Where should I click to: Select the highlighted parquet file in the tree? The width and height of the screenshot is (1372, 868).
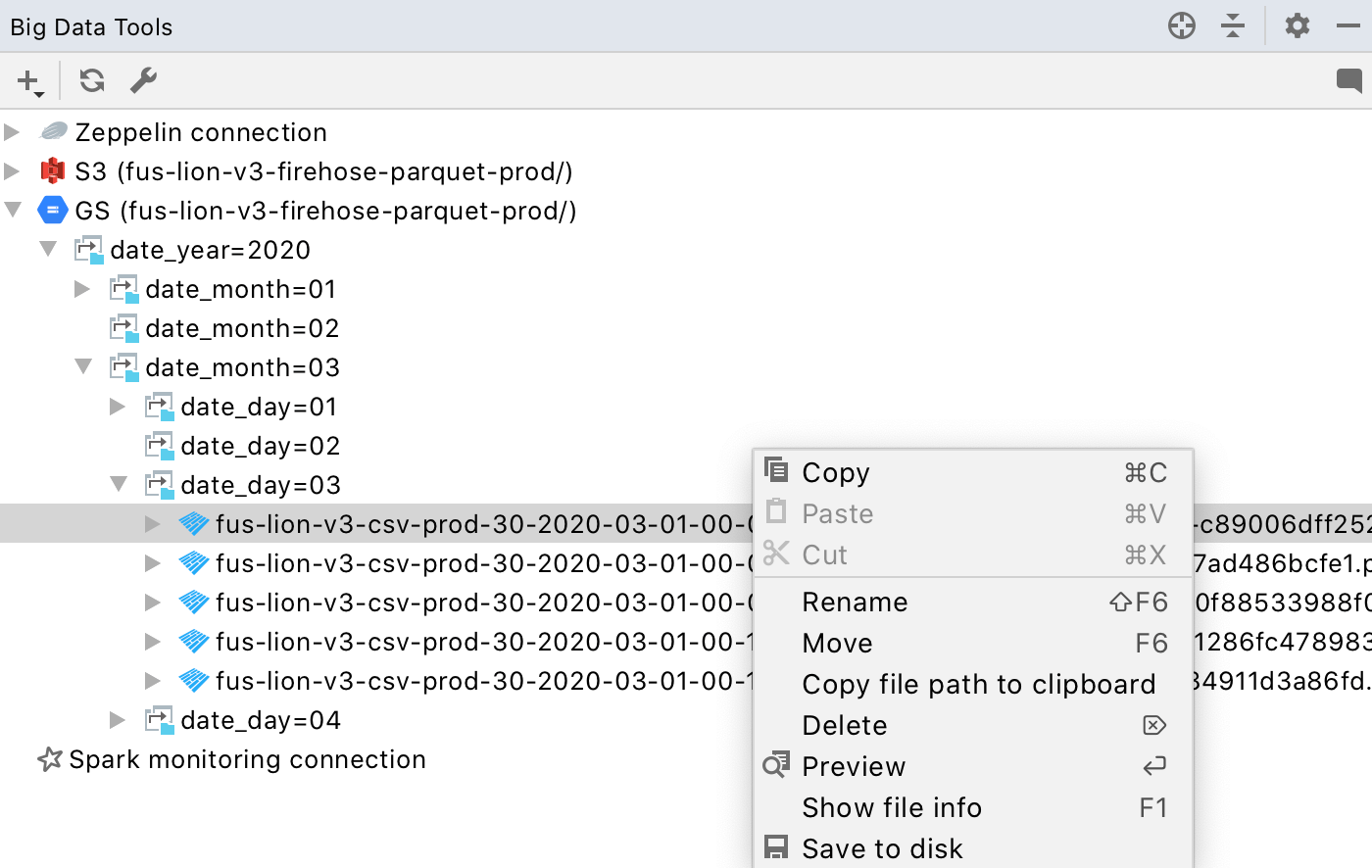click(441, 524)
